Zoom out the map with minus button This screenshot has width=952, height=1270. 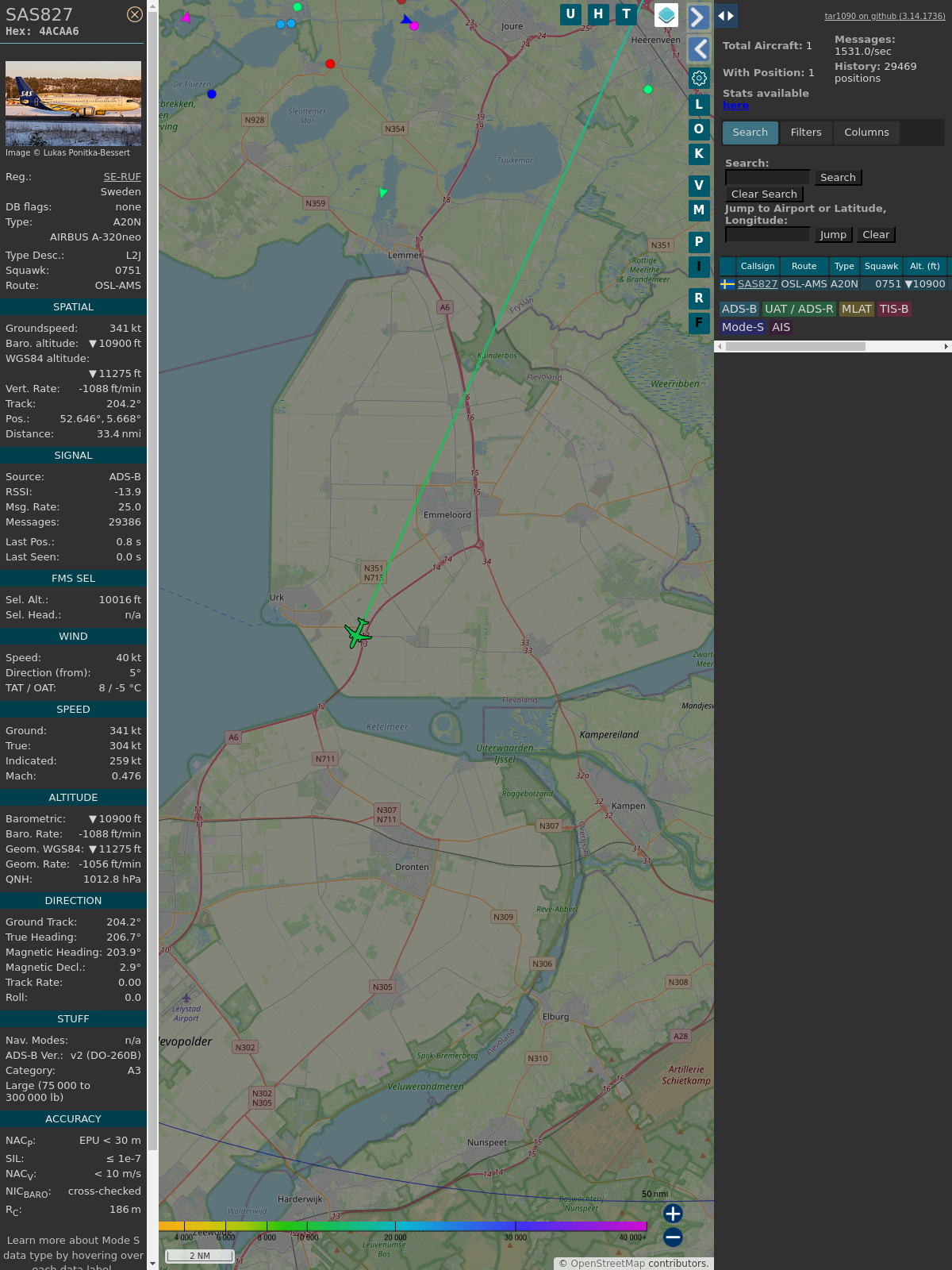point(673,1237)
